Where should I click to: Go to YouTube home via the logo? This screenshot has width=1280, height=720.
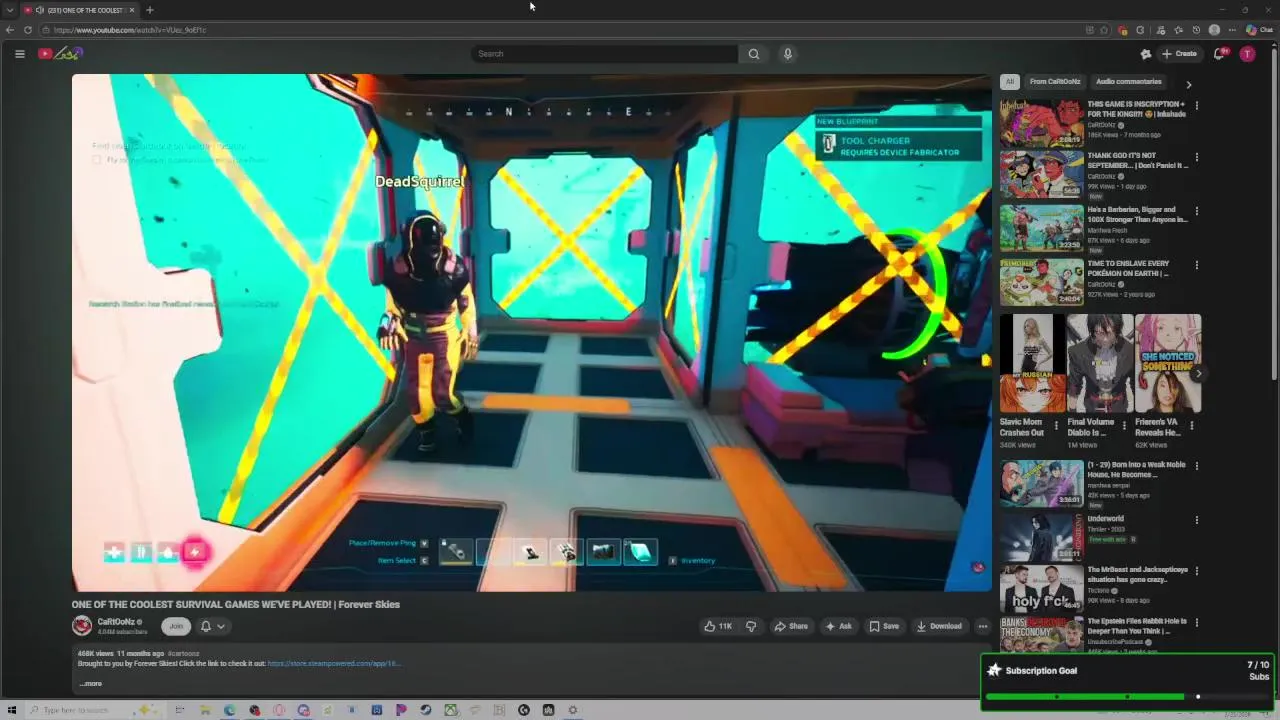coord(60,54)
